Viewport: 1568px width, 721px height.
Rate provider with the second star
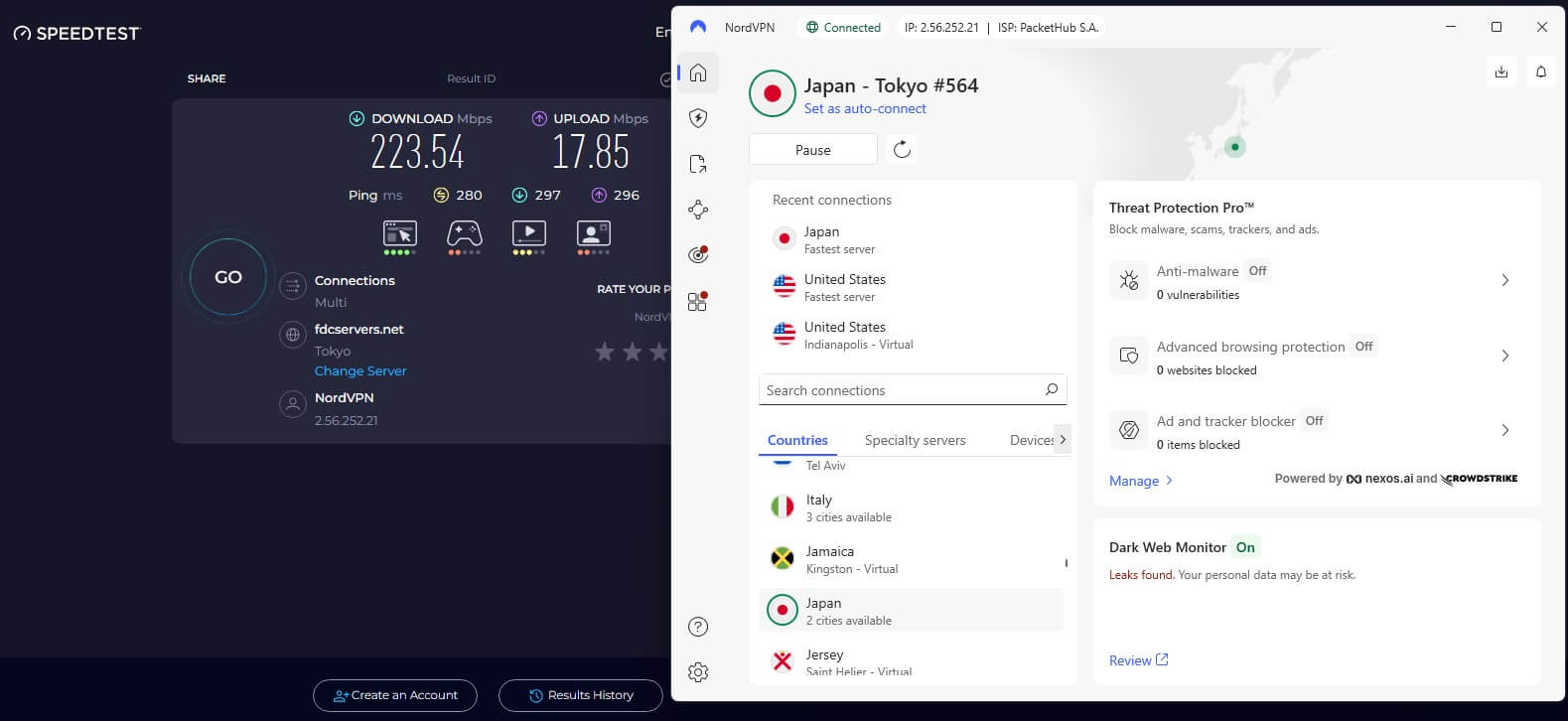pyautogui.click(x=632, y=352)
